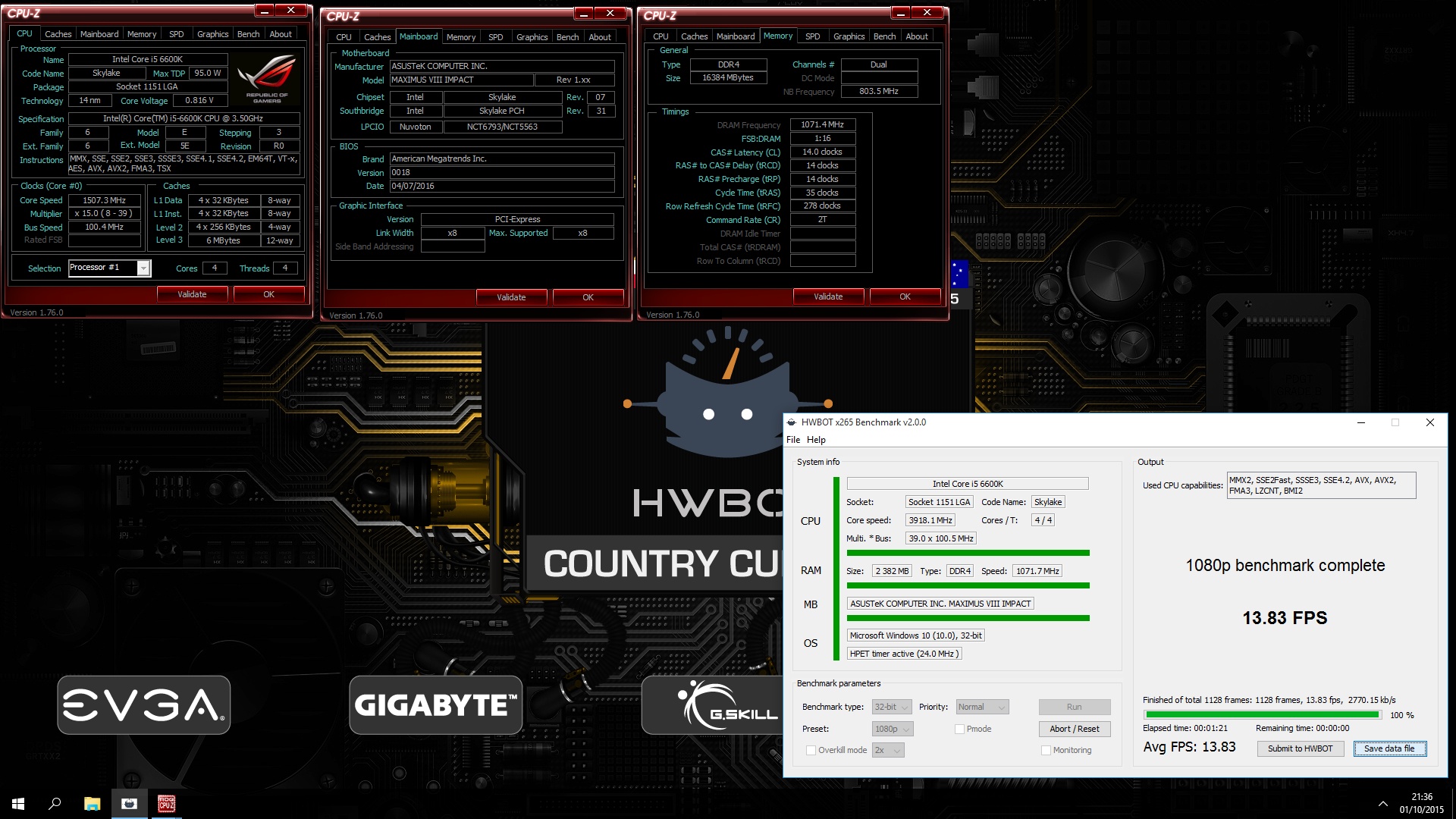Open About tab in CPU-Z Mainboard window
Screen dimensions: 1456x819
point(600,37)
